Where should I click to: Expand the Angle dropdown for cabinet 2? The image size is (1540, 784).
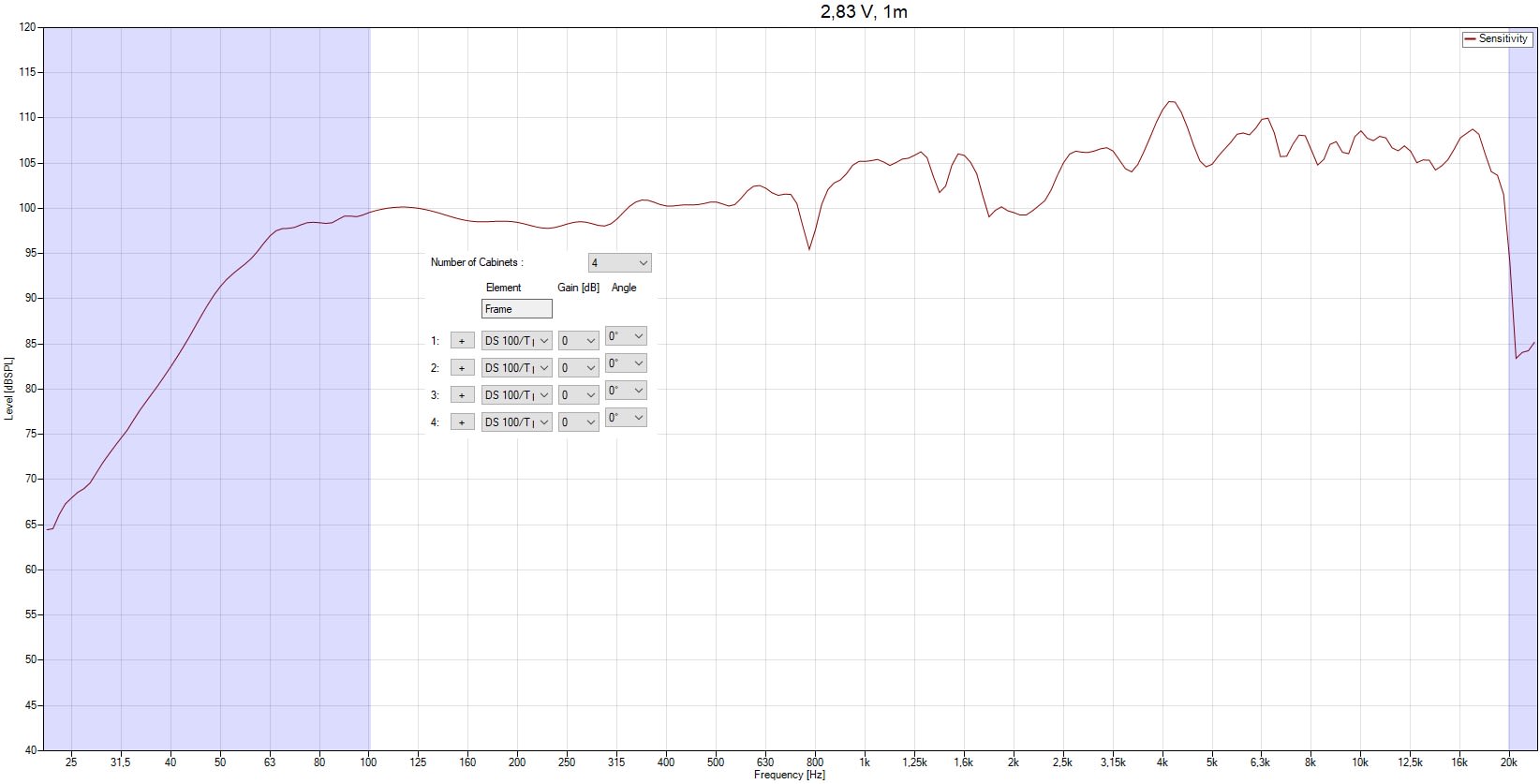(625, 363)
